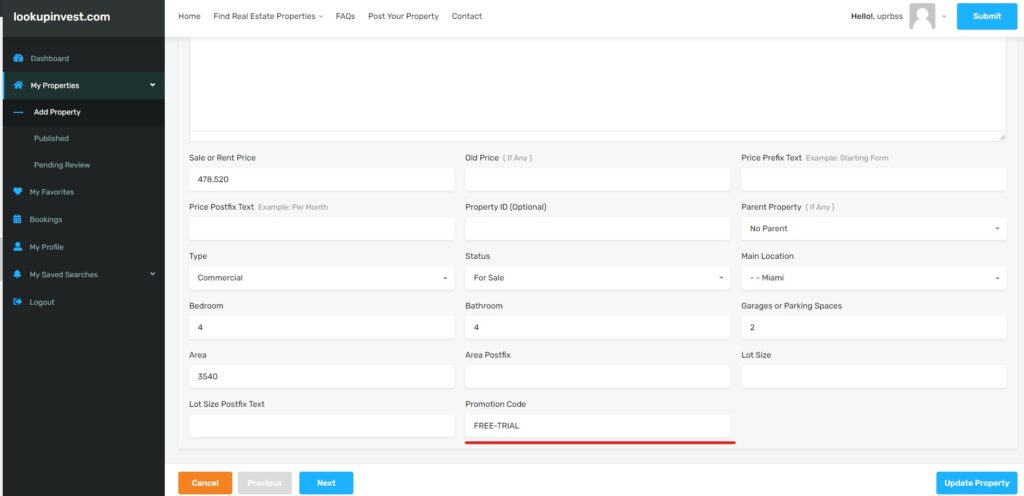Image resolution: width=1024 pixels, height=496 pixels.
Task: Click the My Favorites heart icon
Action: 18,192
